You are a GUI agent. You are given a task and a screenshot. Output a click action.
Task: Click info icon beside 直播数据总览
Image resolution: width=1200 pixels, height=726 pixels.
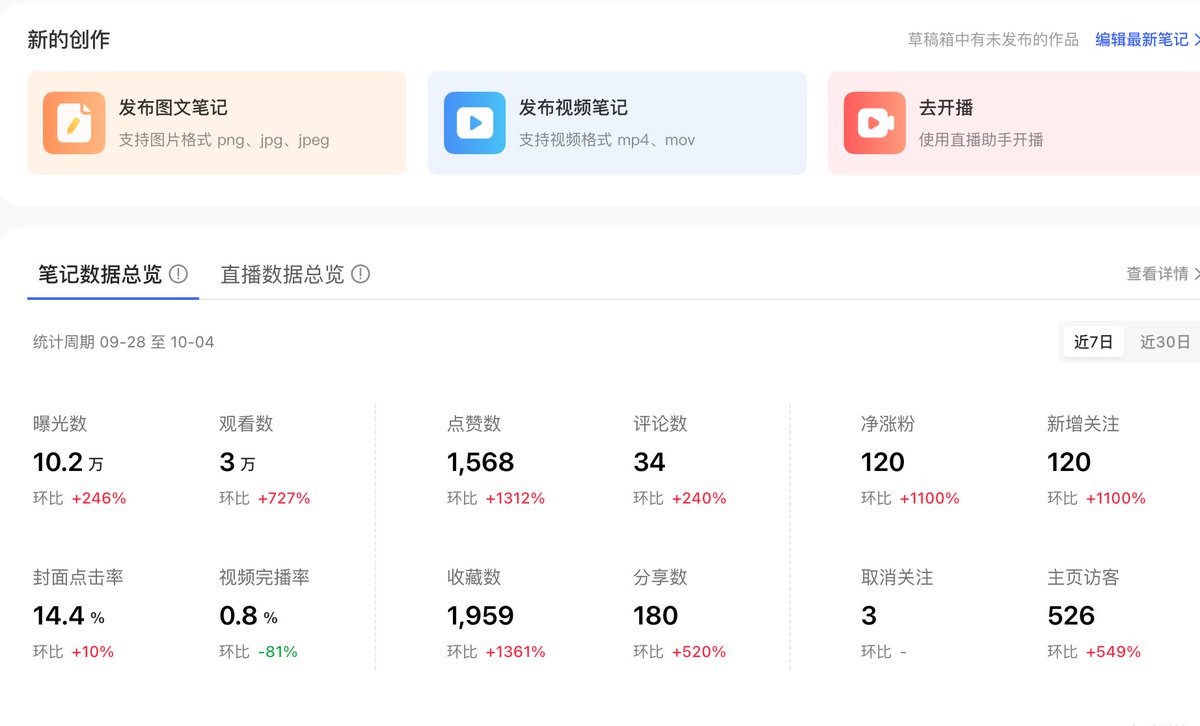coord(360,274)
